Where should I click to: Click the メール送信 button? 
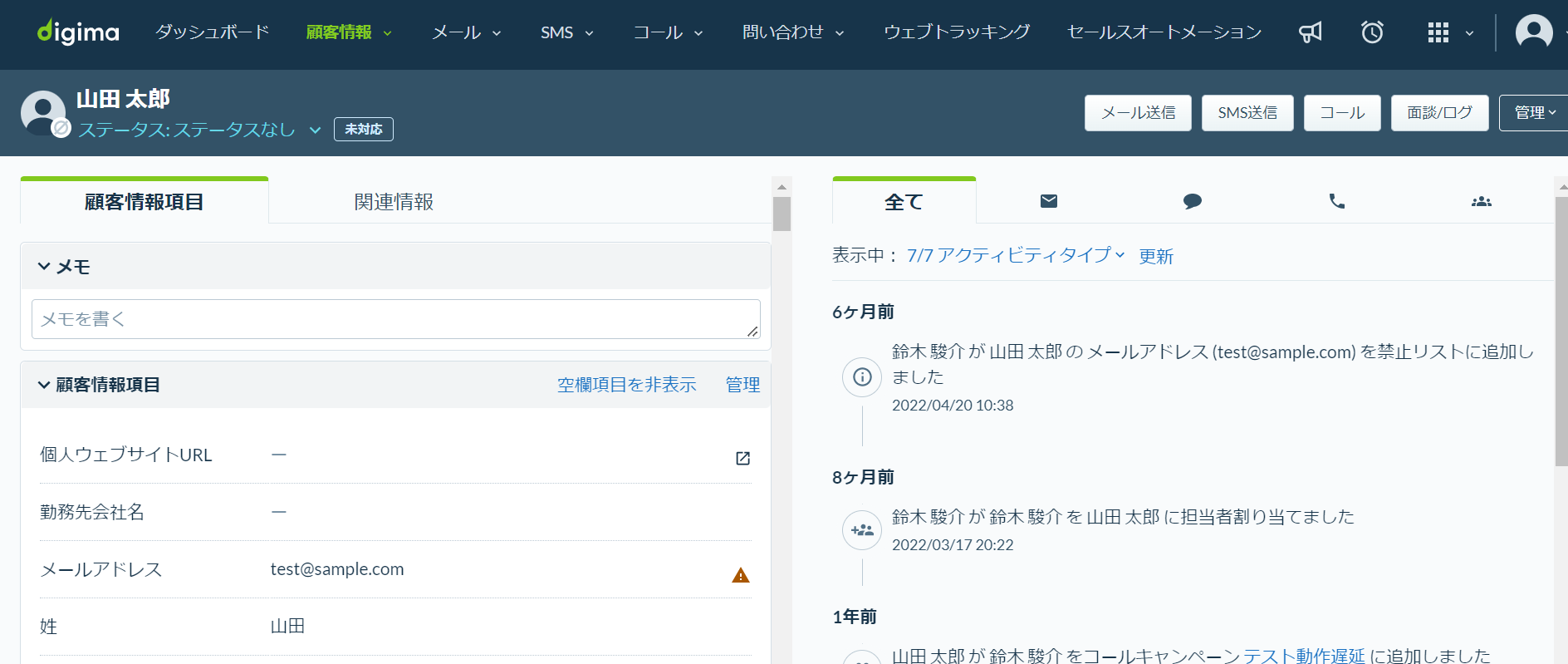(x=1138, y=113)
